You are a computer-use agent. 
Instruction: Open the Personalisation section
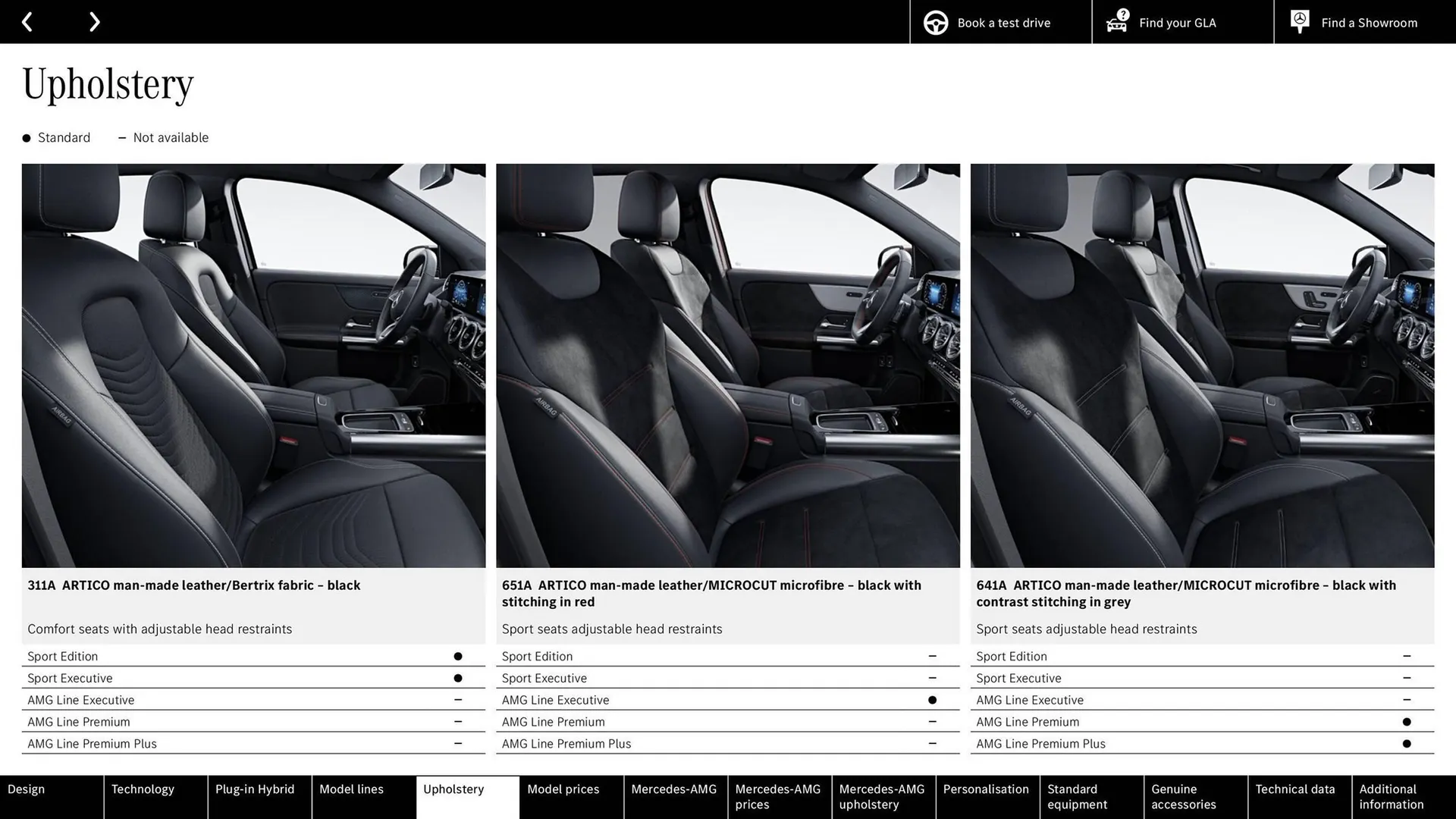(x=987, y=789)
